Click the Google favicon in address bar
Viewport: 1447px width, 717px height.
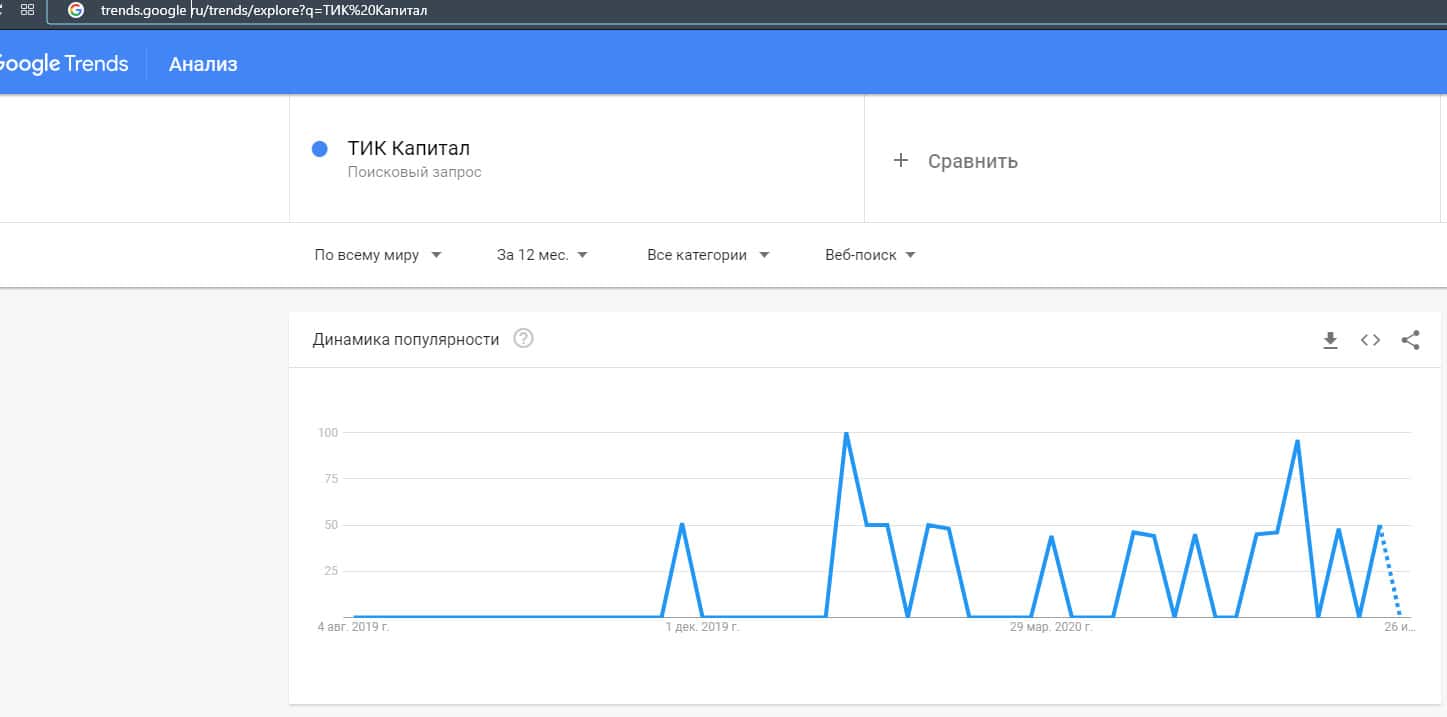click(x=76, y=10)
